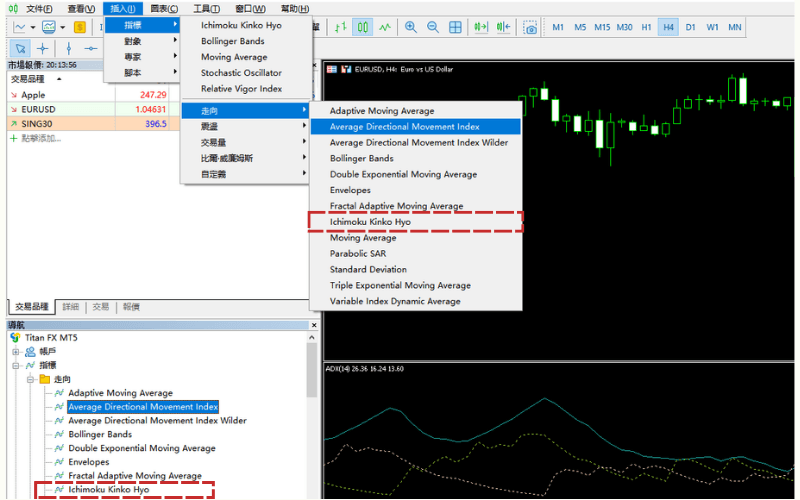Screen dimensions: 800x500
Task: Click the navigator panel vertical scrollbar
Action: 311,420
